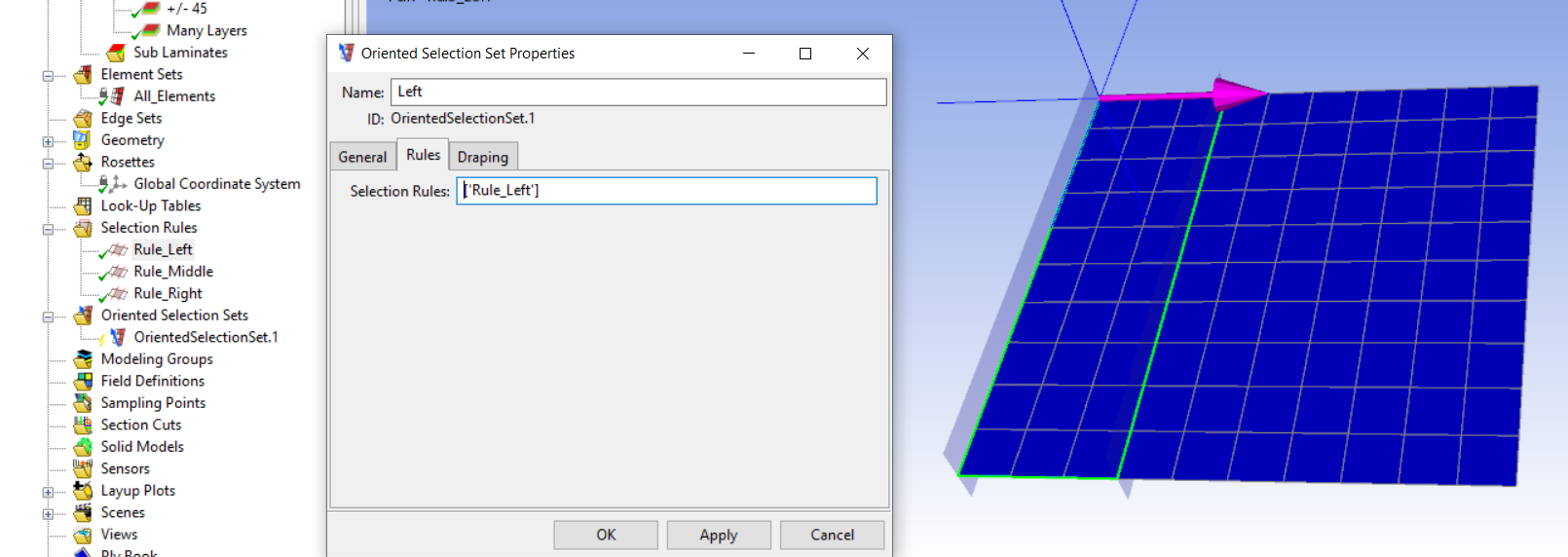The height and width of the screenshot is (557, 1568).
Task: Click the Section Cuts icon
Action: click(83, 425)
